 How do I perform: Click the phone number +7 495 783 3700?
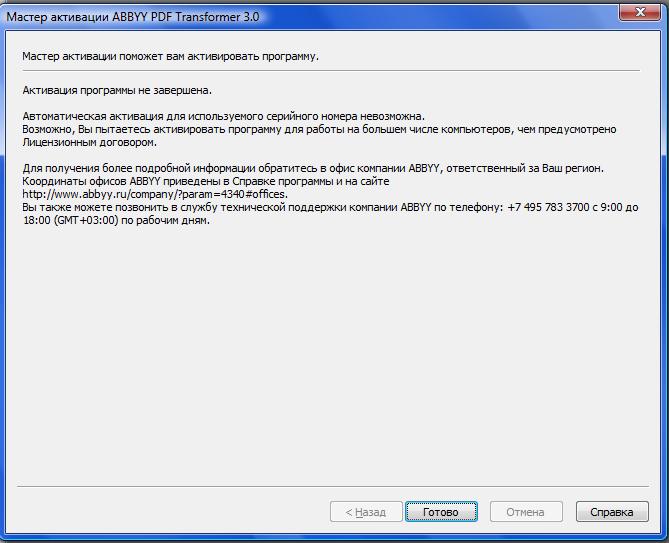point(548,207)
